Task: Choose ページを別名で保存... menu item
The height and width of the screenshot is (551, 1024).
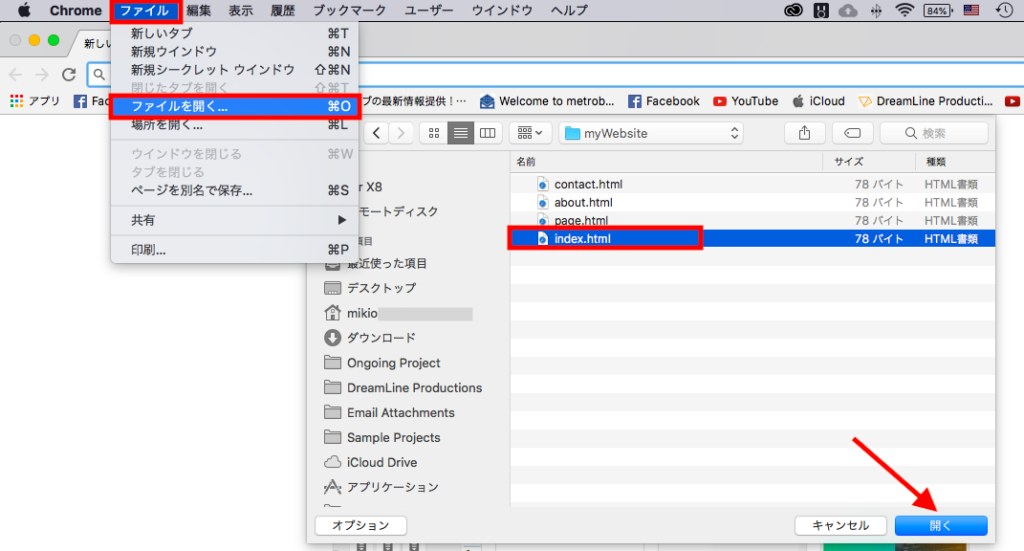Action: pyautogui.click(x=235, y=191)
